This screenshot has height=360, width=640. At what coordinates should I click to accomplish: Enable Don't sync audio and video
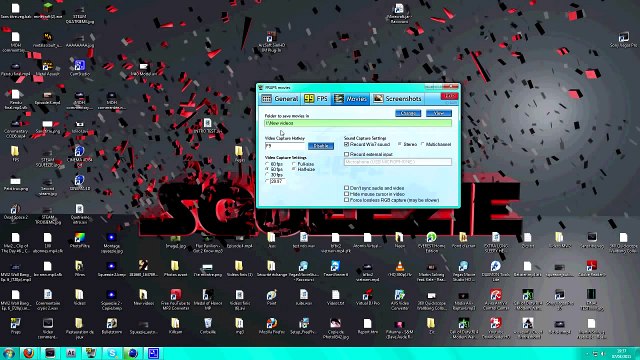click(x=347, y=188)
